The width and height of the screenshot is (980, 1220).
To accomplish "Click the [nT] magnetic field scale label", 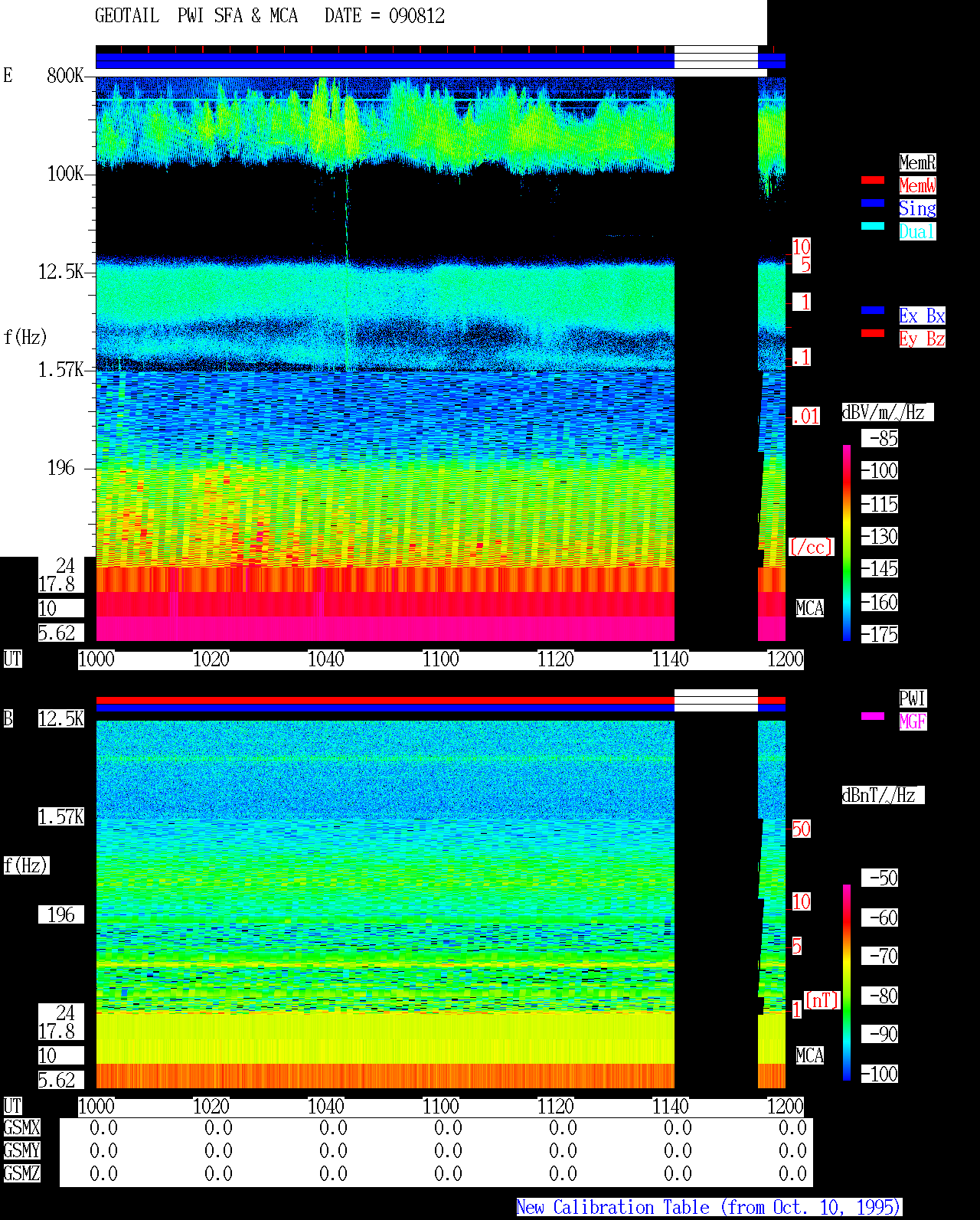I will pyautogui.click(x=822, y=1000).
